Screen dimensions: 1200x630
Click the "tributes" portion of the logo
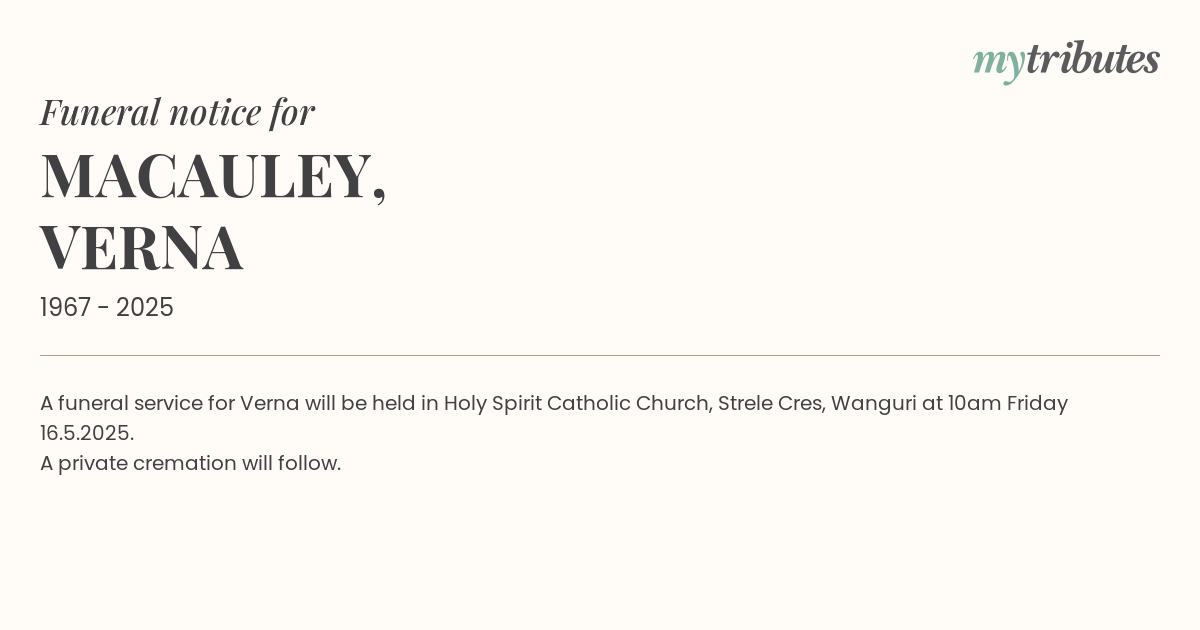tap(1093, 58)
